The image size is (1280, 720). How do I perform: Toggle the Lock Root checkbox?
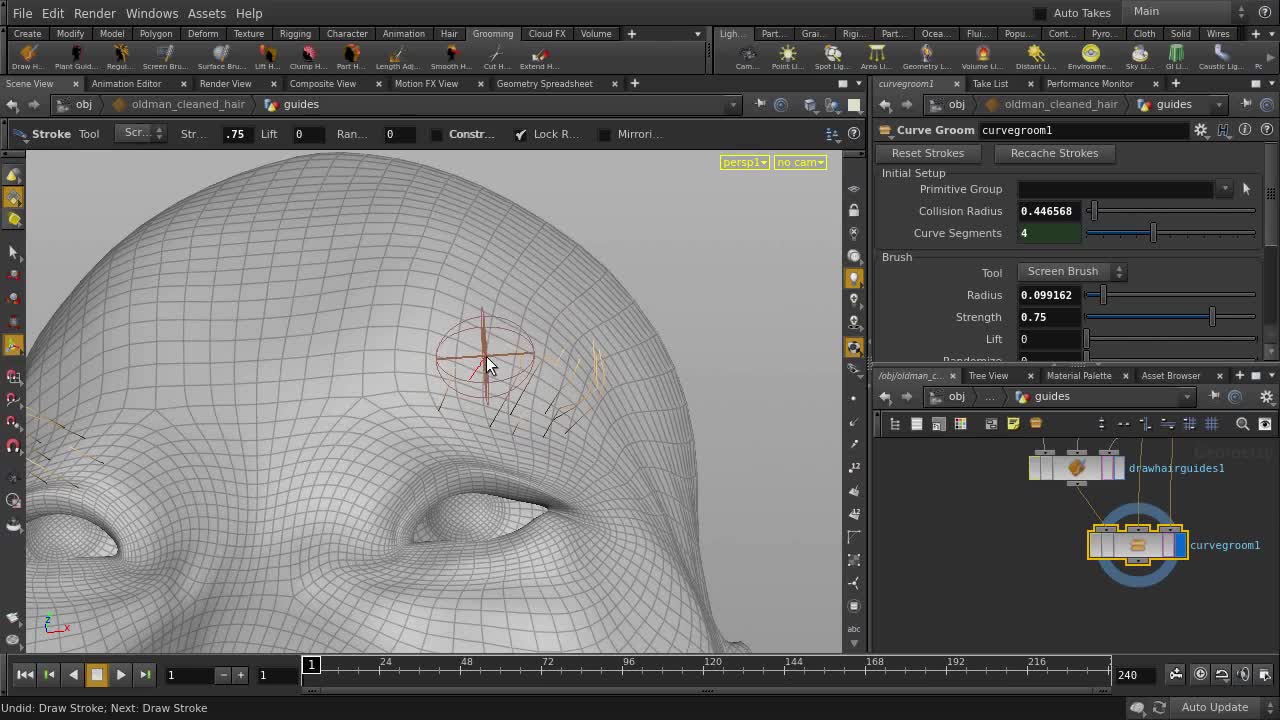coord(521,134)
